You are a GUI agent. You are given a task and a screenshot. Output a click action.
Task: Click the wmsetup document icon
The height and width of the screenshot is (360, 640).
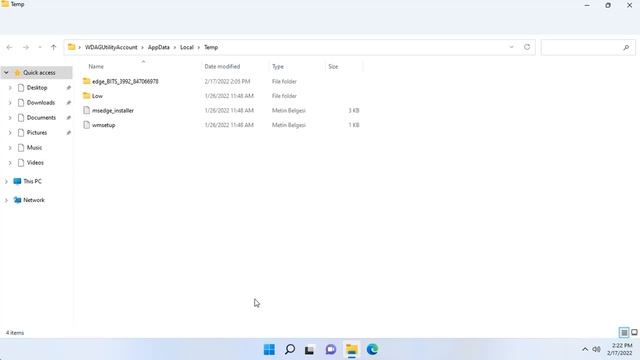point(86,125)
